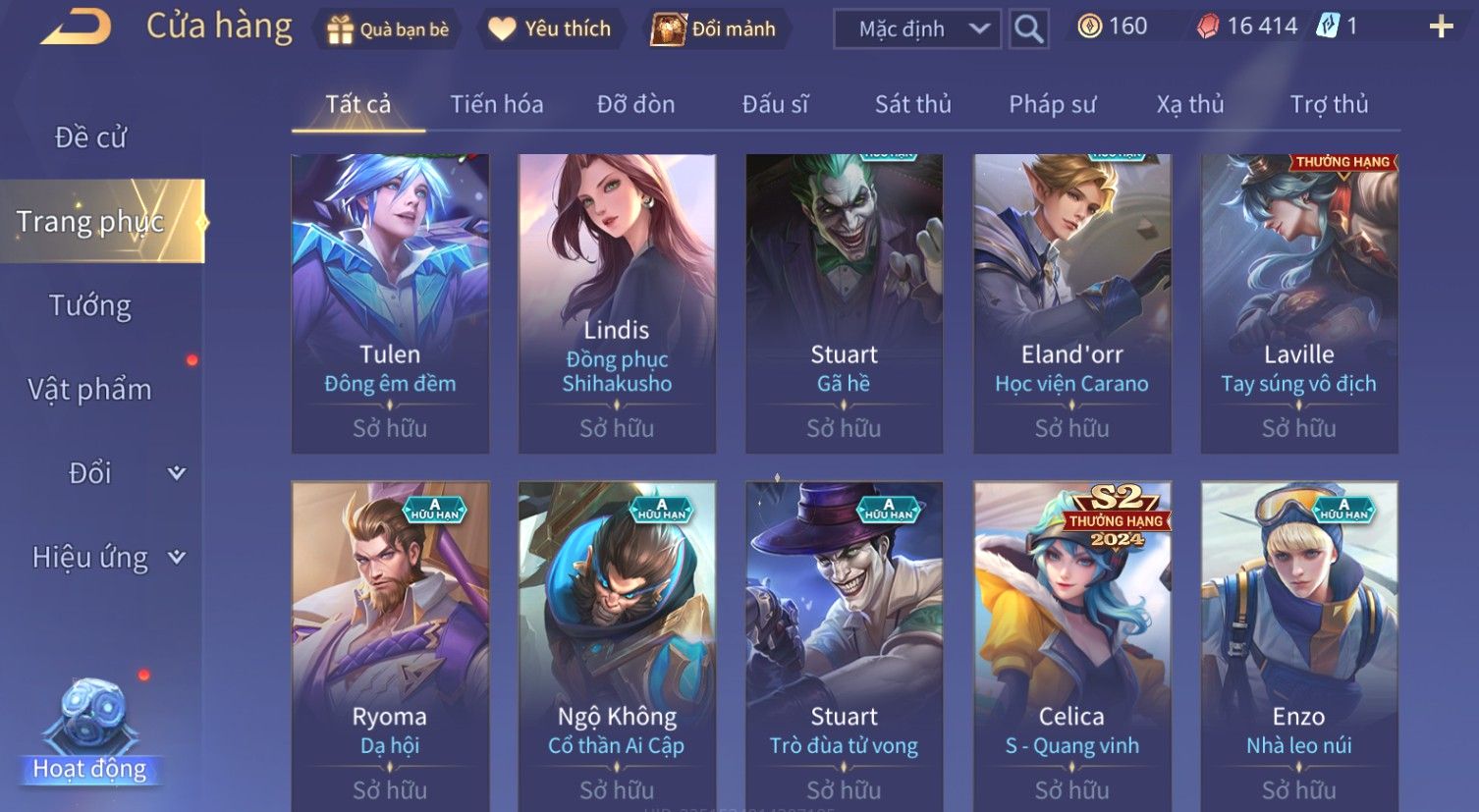The height and width of the screenshot is (812, 1479).
Task: Open the search magnifier icon
Action: pyautogui.click(x=1028, y=29)
